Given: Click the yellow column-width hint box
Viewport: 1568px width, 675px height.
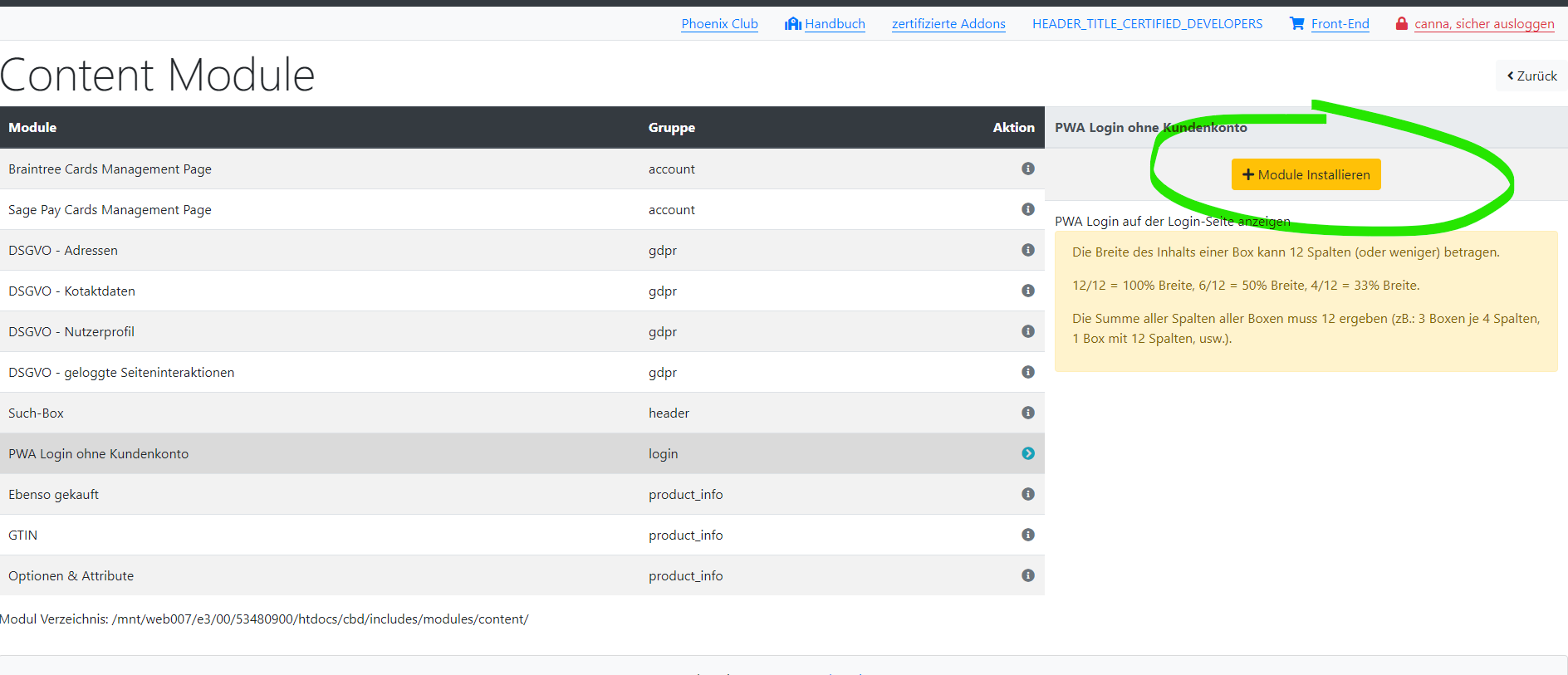Looking at the screenshot, I should pos(1306,301).
